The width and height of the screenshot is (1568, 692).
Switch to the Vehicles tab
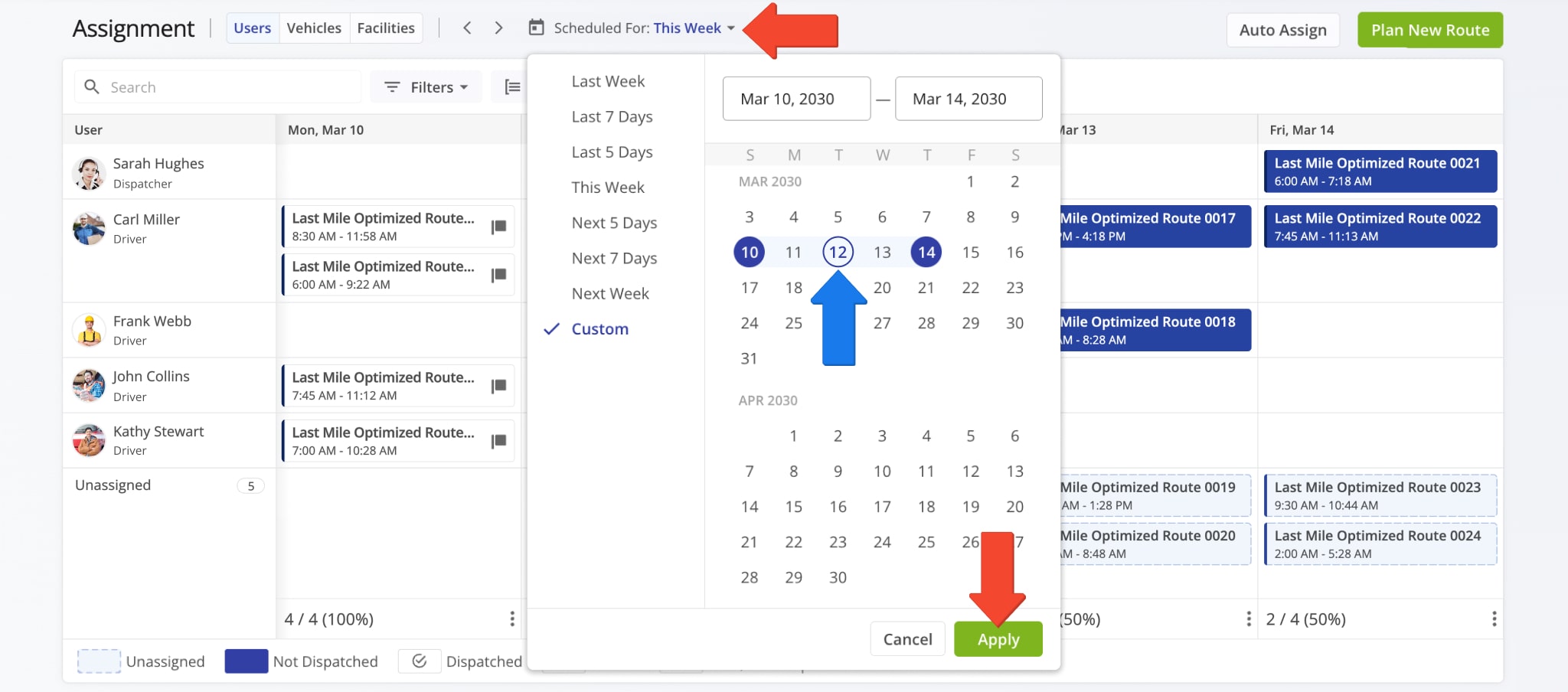[x=314, y=28]
